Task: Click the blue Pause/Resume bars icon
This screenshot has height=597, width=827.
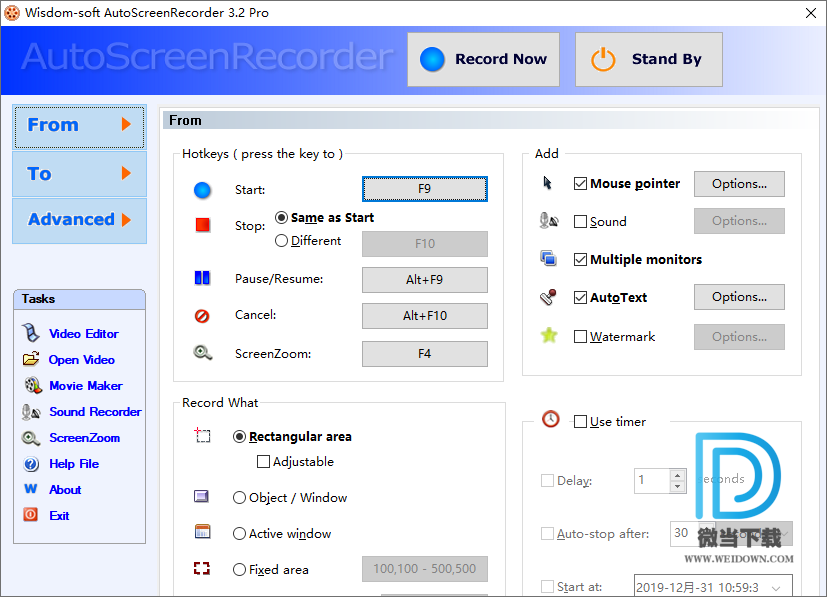Action: tap(202, 278)
